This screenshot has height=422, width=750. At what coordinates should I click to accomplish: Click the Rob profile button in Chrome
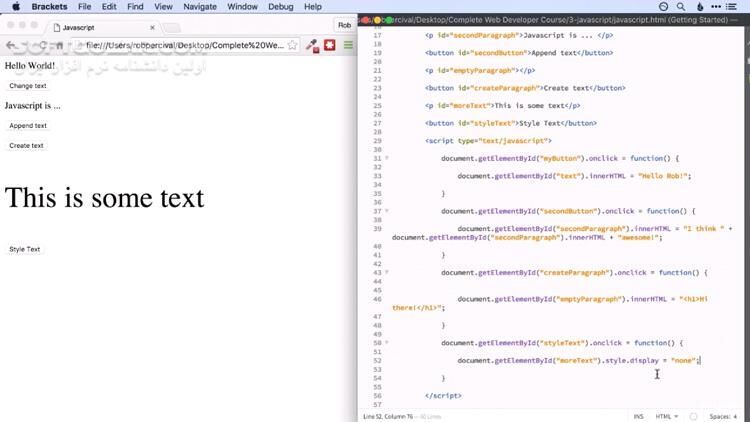(x=344, y=25)
